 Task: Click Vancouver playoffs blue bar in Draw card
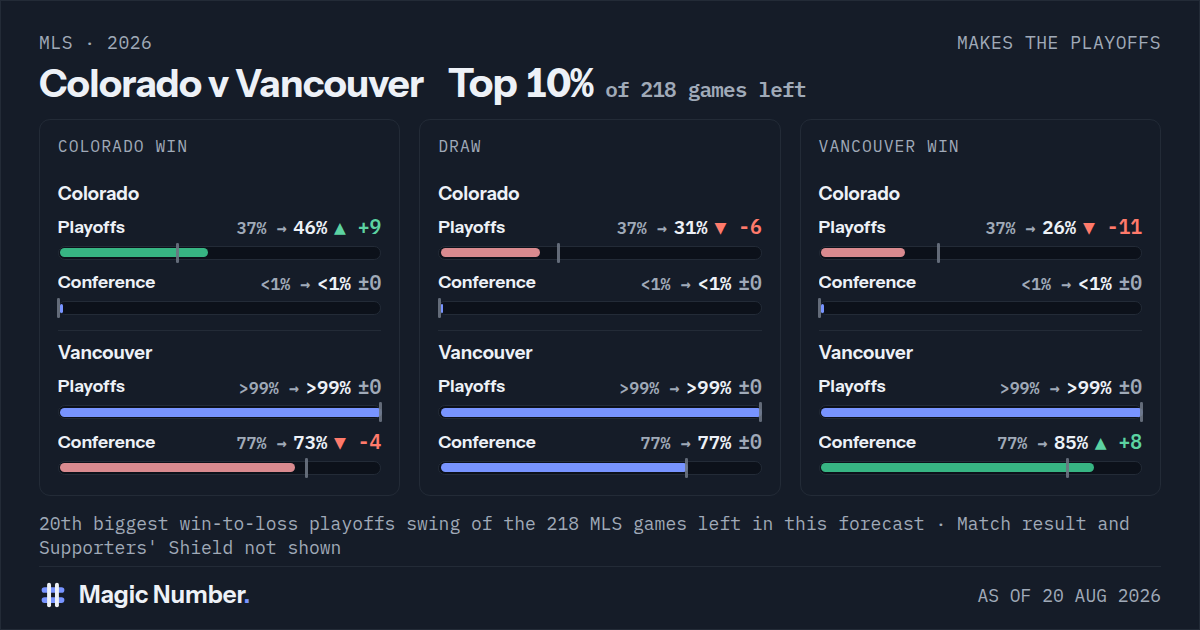pos(600,412)
